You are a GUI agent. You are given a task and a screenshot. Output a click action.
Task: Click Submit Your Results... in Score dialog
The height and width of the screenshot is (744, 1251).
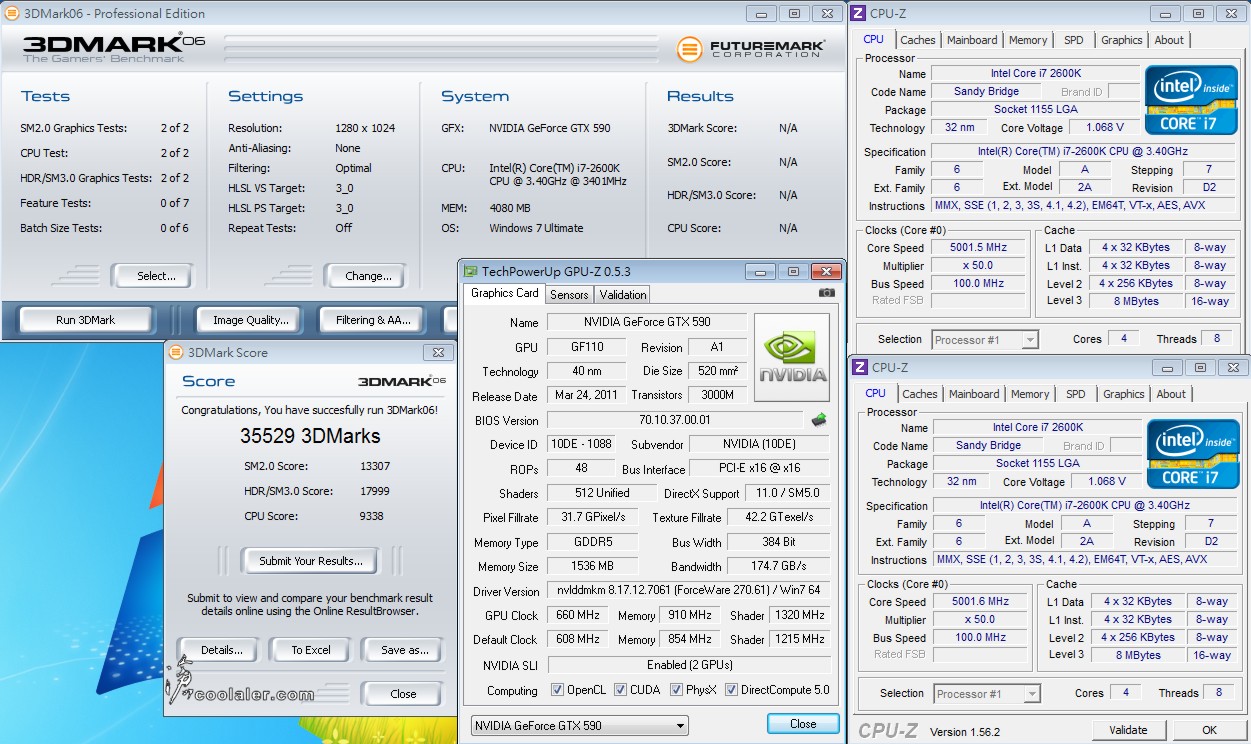coord(310,561)
